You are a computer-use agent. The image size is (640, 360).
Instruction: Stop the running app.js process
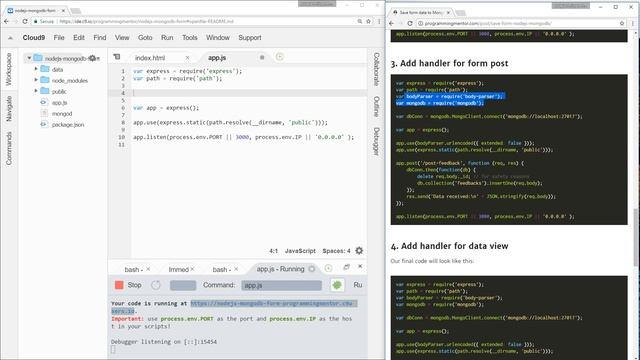click(128, 285)
